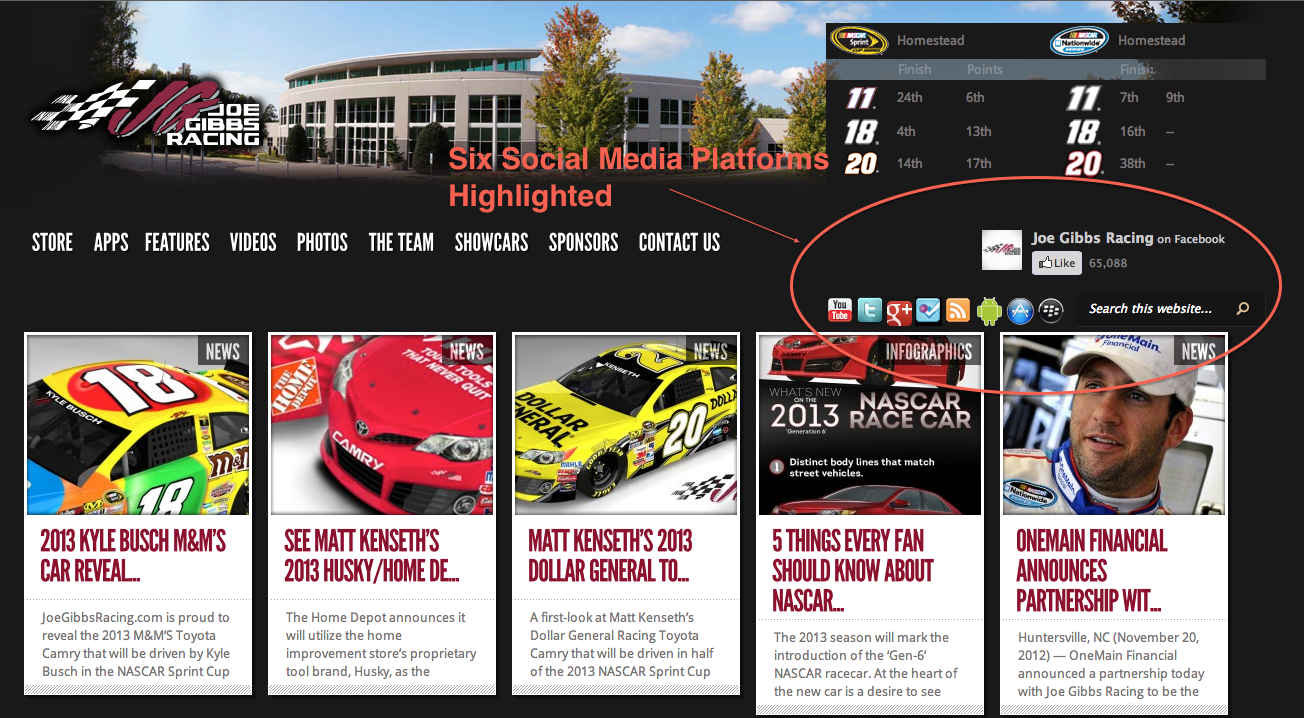Select car number 18 in Nationwide results

click(1084, 131)
